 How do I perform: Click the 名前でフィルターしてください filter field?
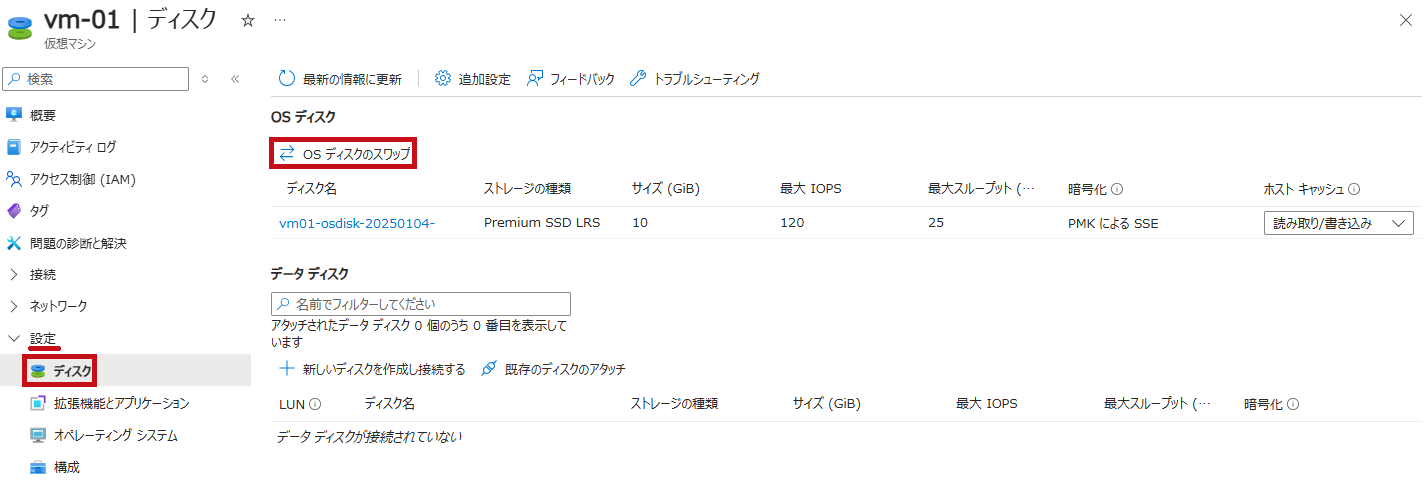(421, 303)
